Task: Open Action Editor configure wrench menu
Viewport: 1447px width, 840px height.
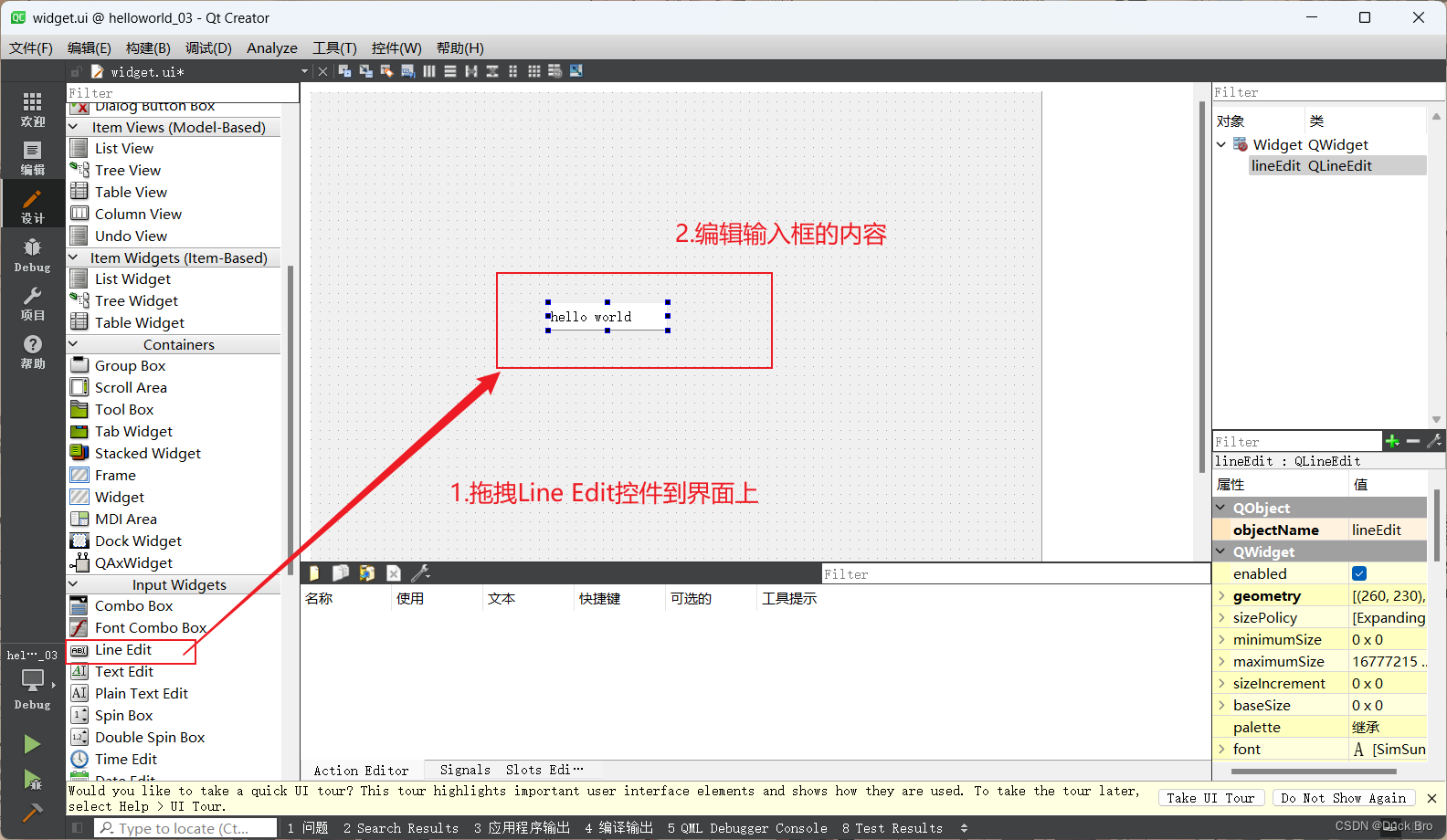Action: 420,573
